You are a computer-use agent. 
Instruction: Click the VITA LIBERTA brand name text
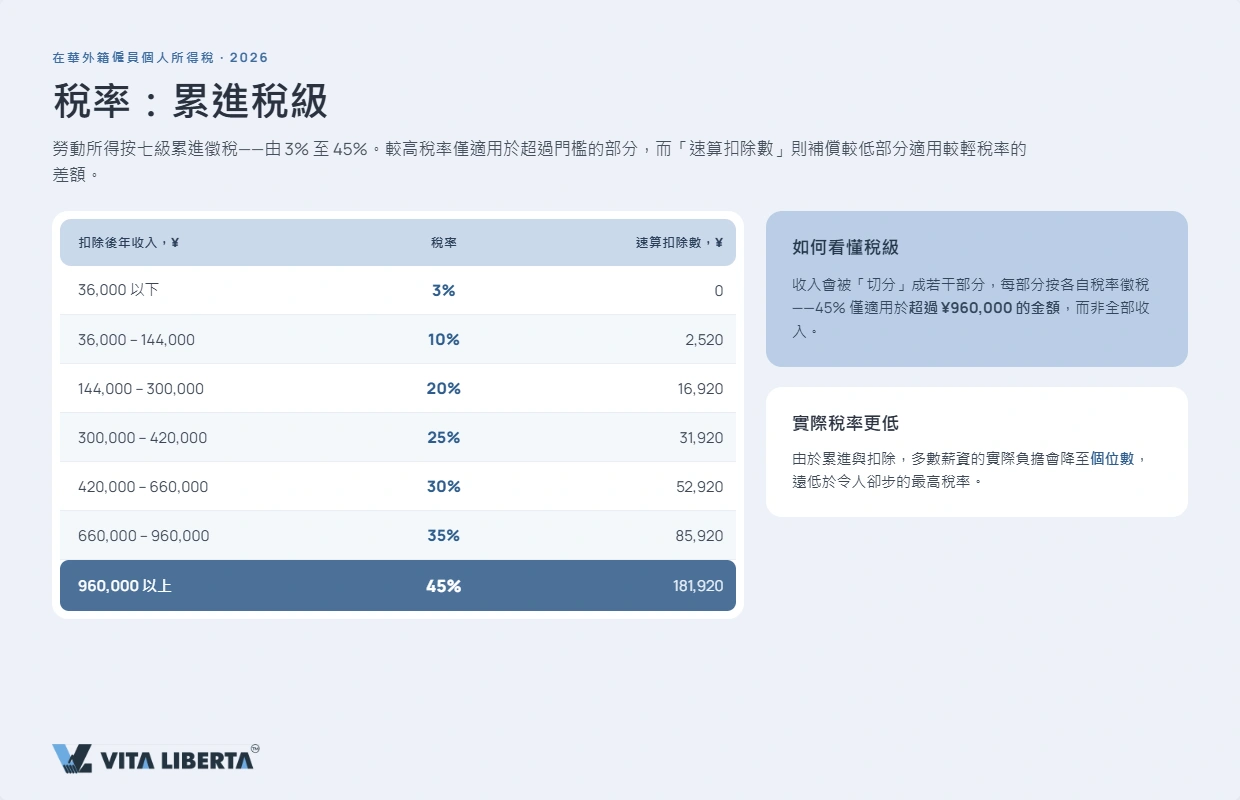[177, 761]
